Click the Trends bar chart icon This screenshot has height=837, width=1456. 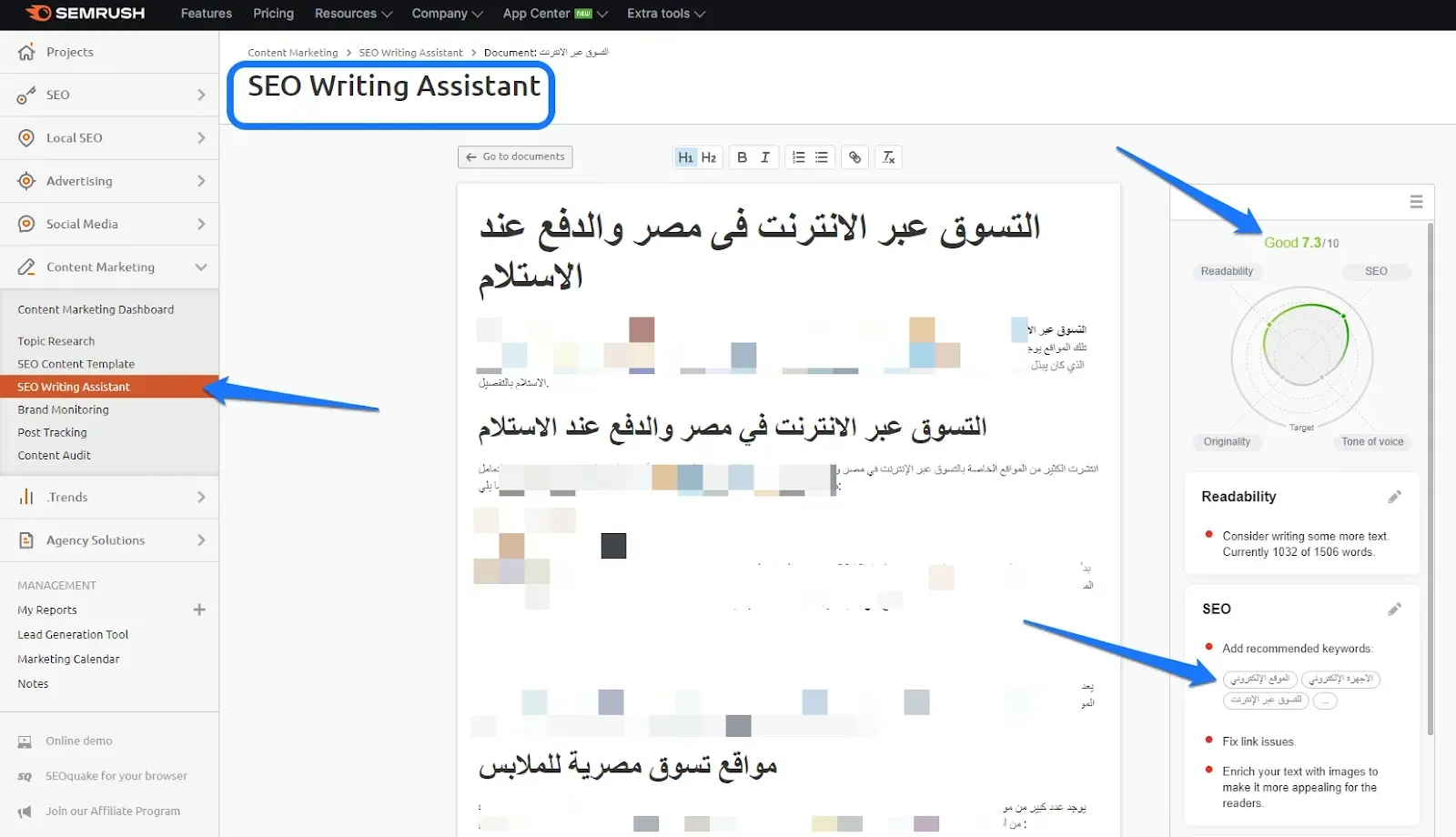(x=26, y=497)
